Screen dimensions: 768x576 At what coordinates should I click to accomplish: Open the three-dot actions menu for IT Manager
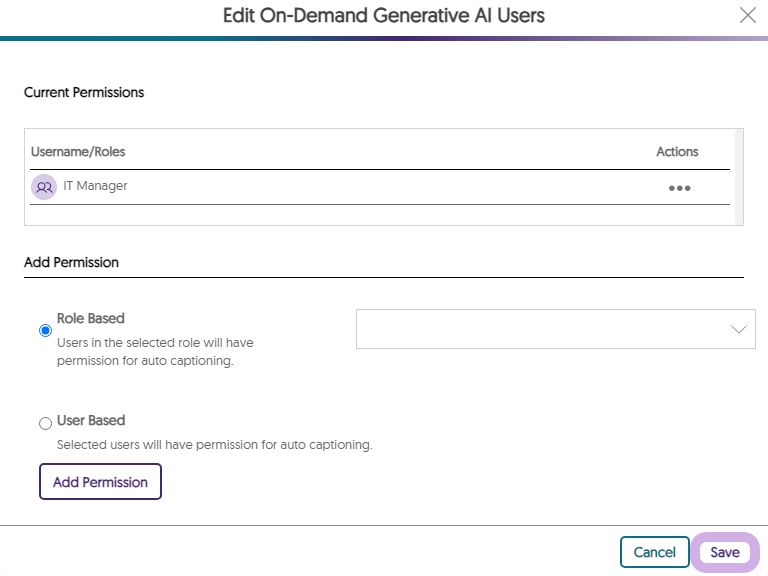679,188
